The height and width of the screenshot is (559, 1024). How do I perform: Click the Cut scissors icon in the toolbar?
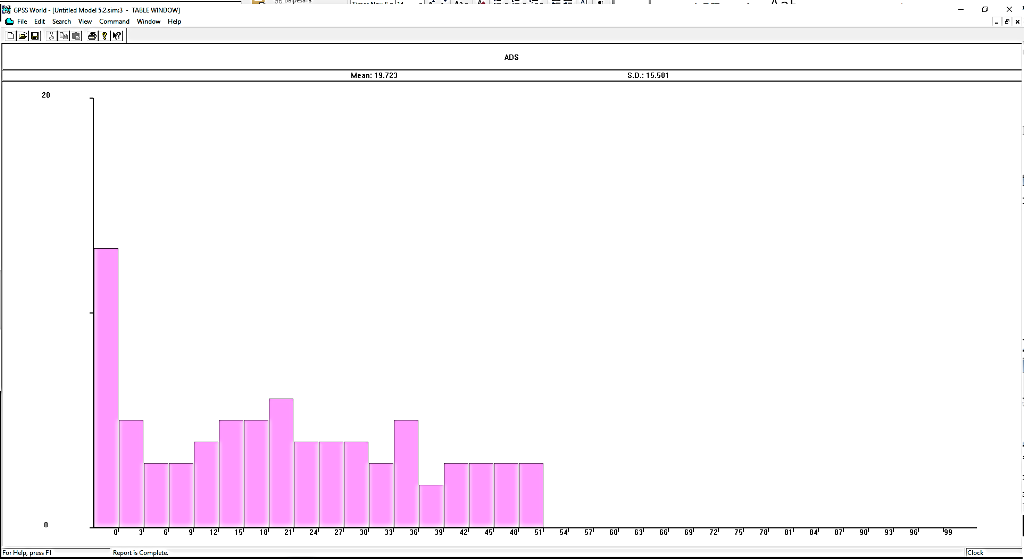[52, 36]
